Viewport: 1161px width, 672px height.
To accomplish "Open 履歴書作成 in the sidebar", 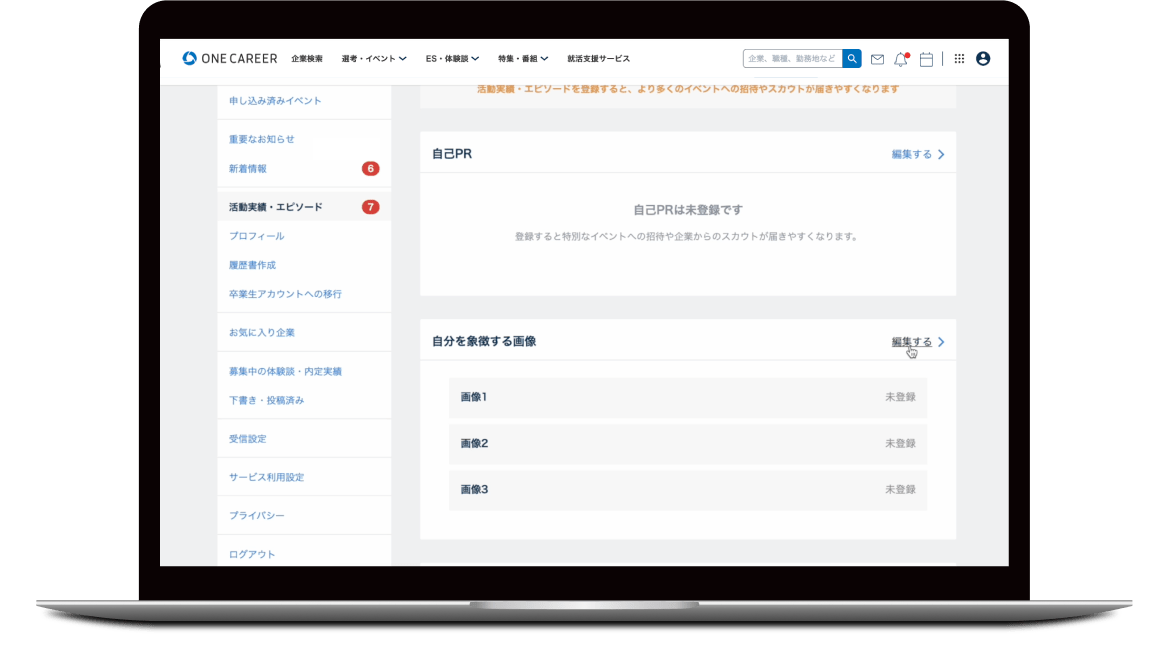I will point(252,265).
